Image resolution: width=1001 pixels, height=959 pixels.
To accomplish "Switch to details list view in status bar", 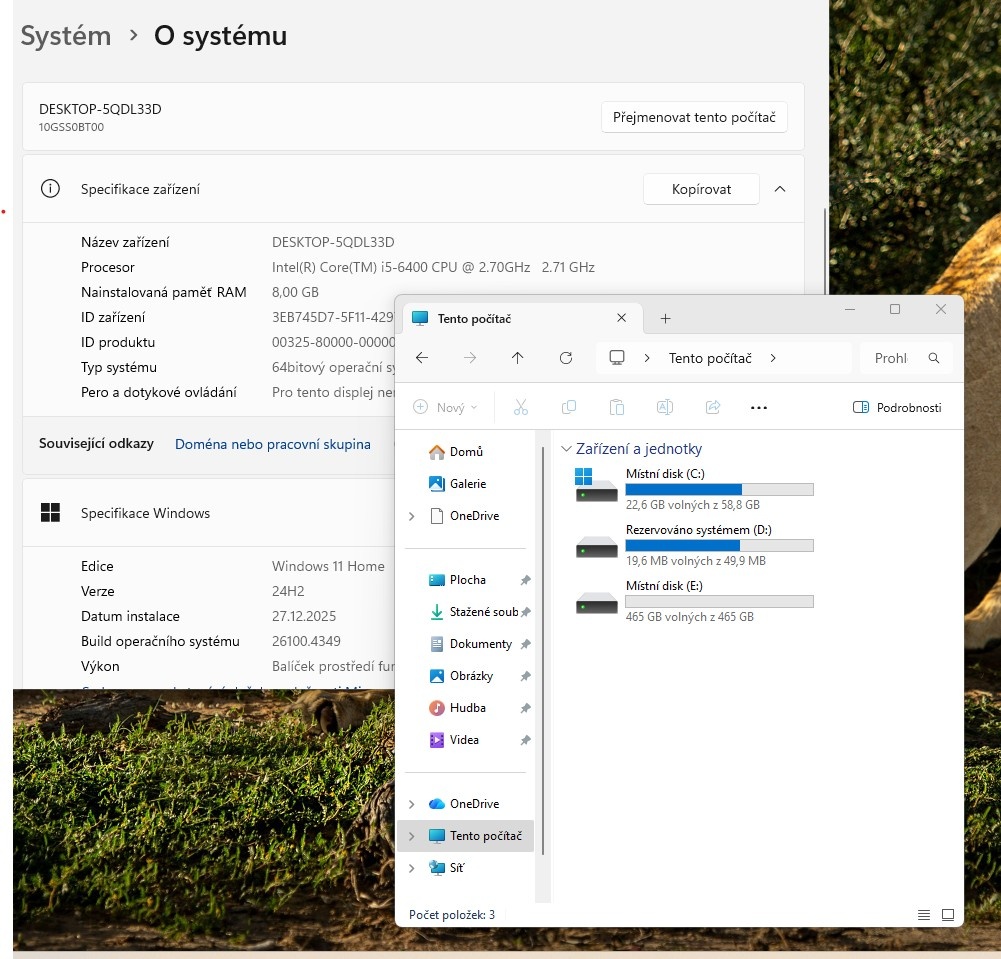I will coord(924,915).
